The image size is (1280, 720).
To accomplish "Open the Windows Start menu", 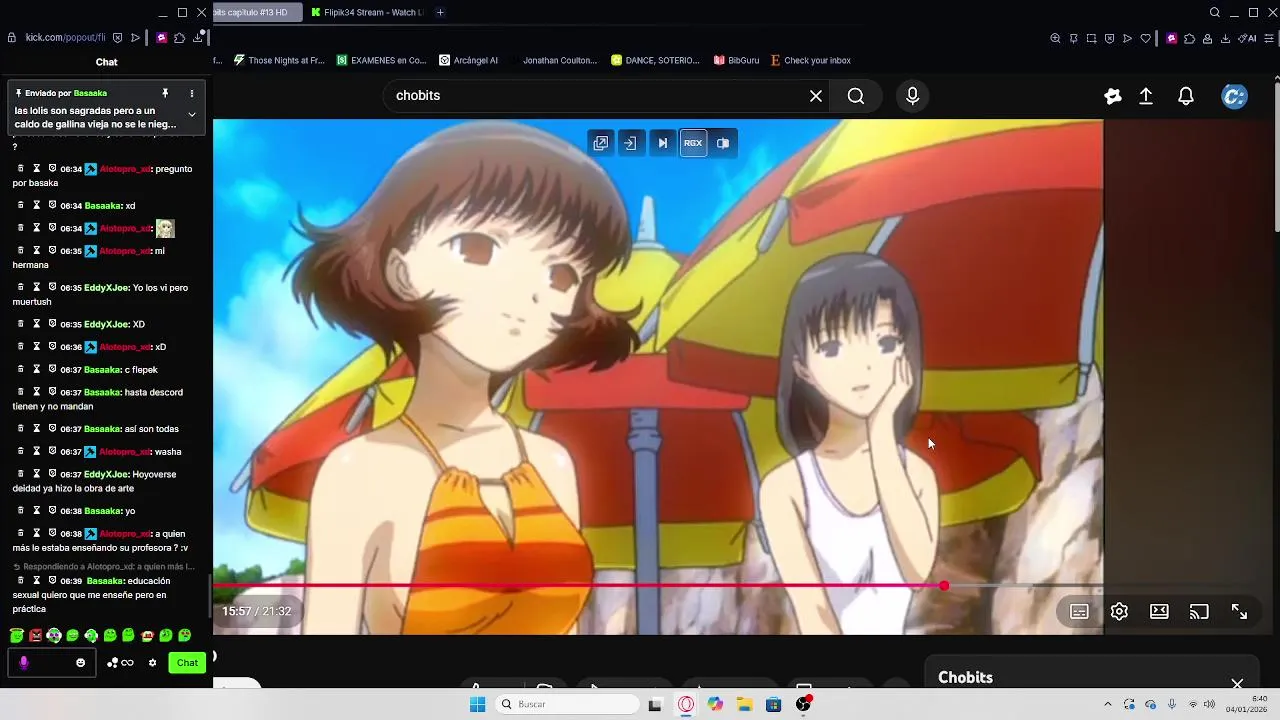I will (x=478, y=704).
